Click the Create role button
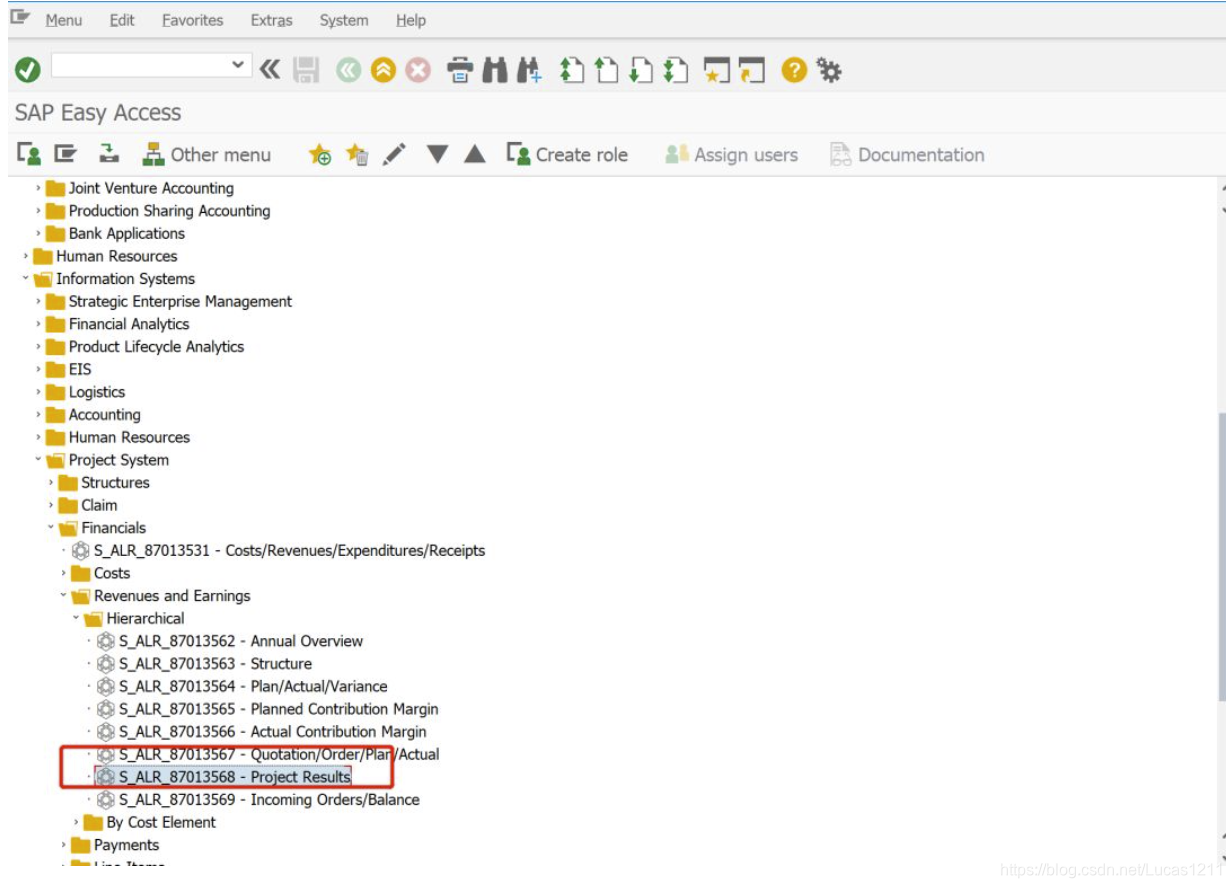1231x888 pixels. pyautogui.click(x=567, y=154)
